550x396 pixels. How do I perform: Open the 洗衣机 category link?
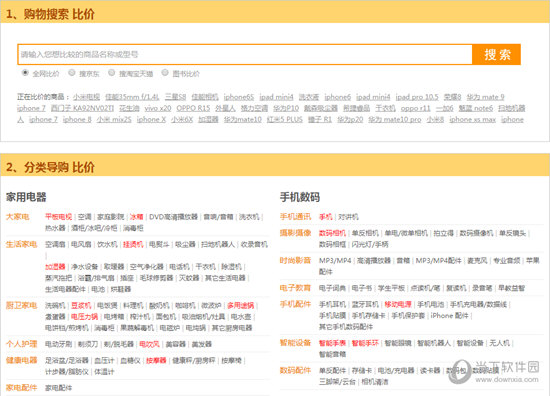coord(249,217)
